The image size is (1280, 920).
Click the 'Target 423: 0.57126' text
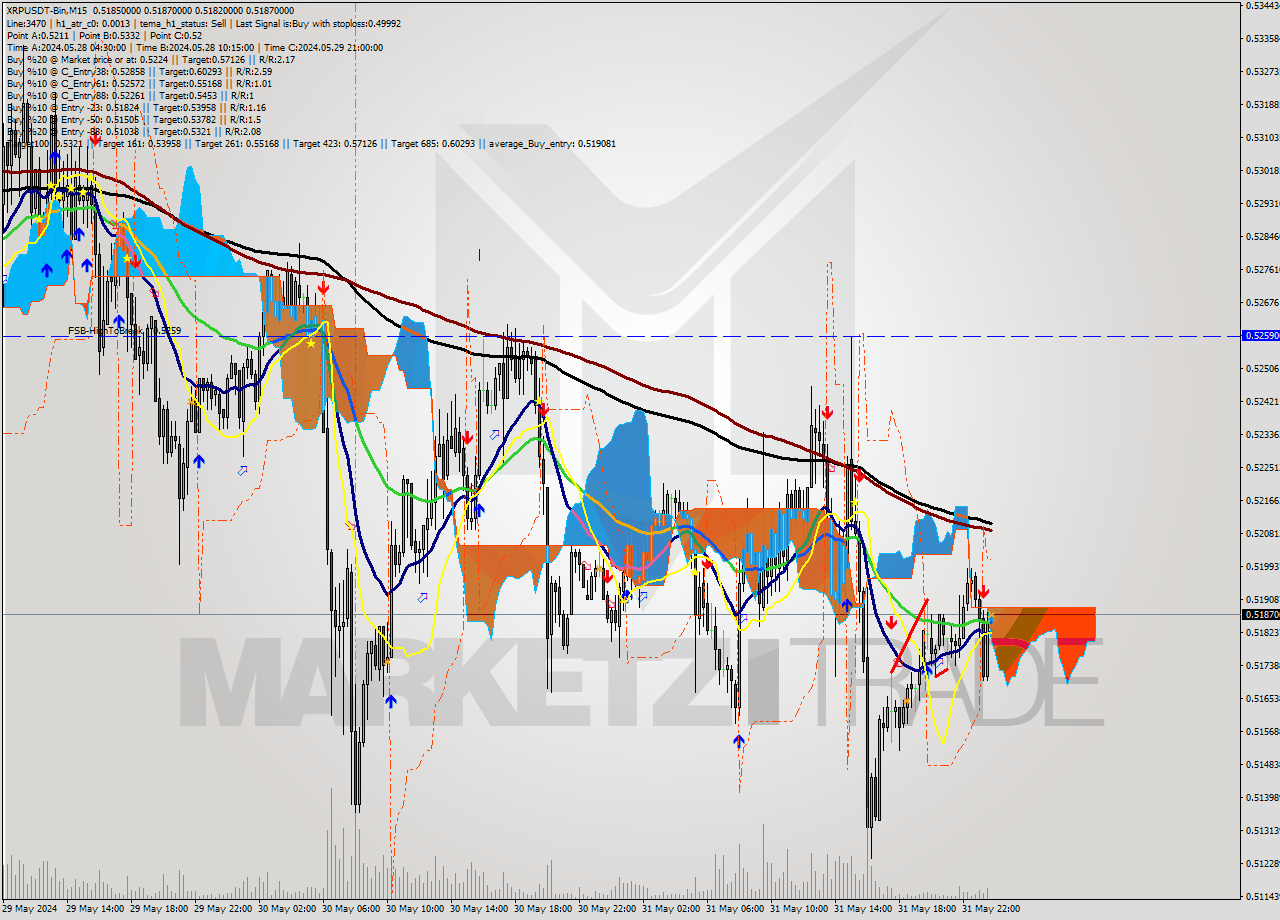[x=335, y=143]
